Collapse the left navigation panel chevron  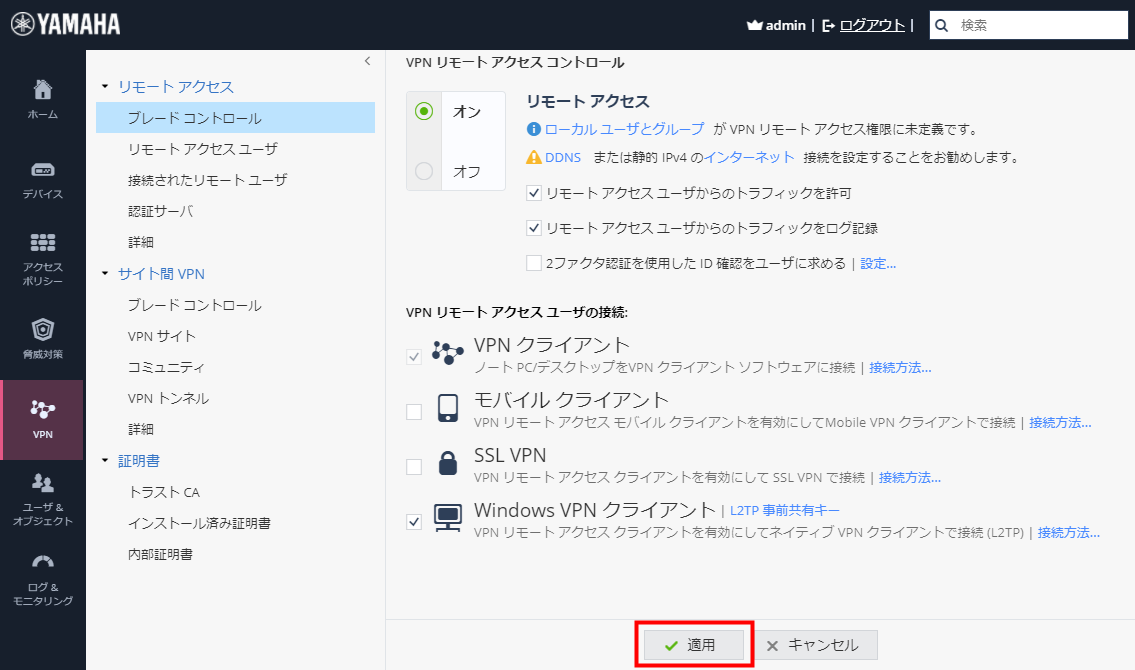tap(367, 62)
